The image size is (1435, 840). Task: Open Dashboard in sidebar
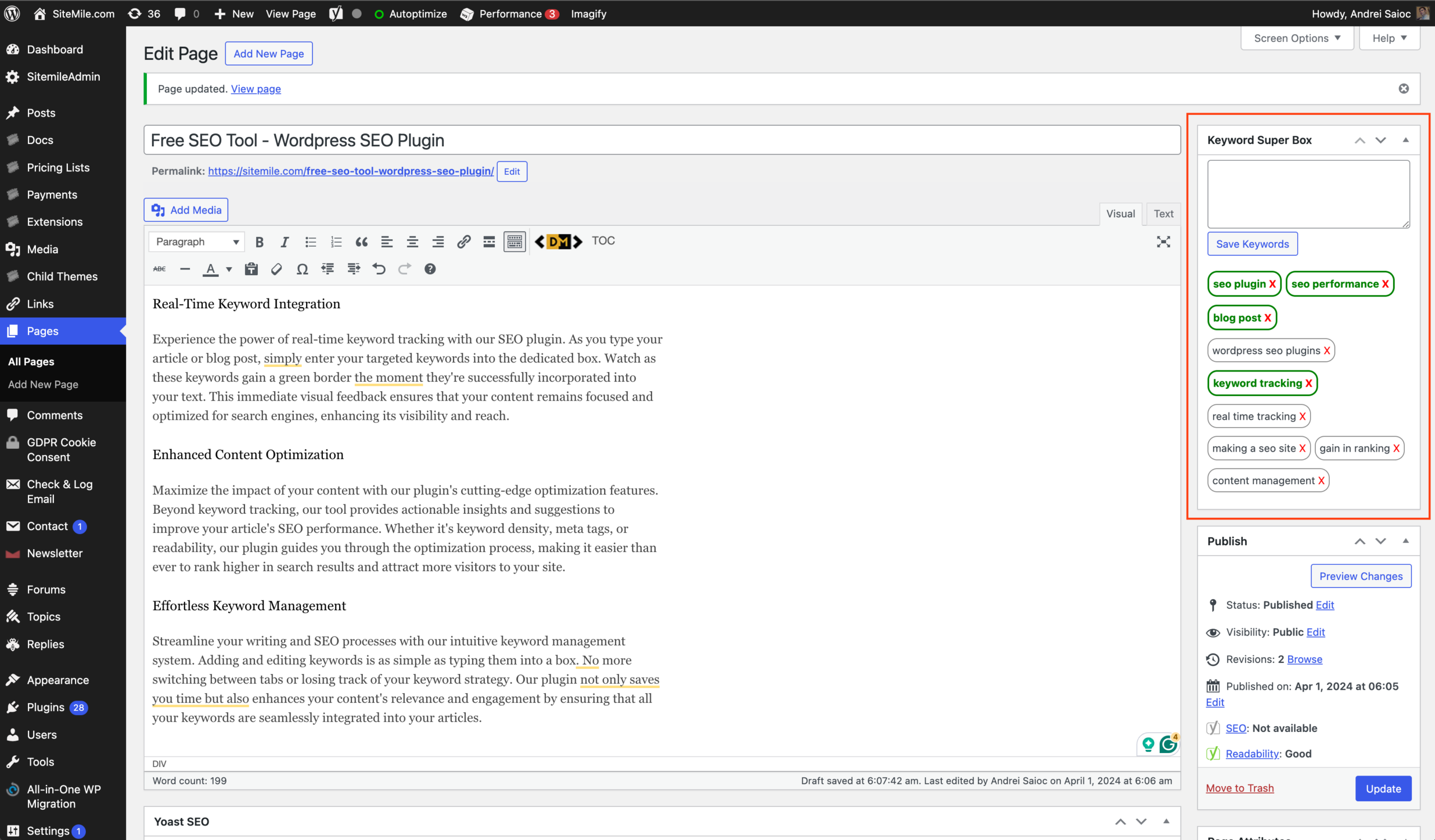tap(55, 49)
